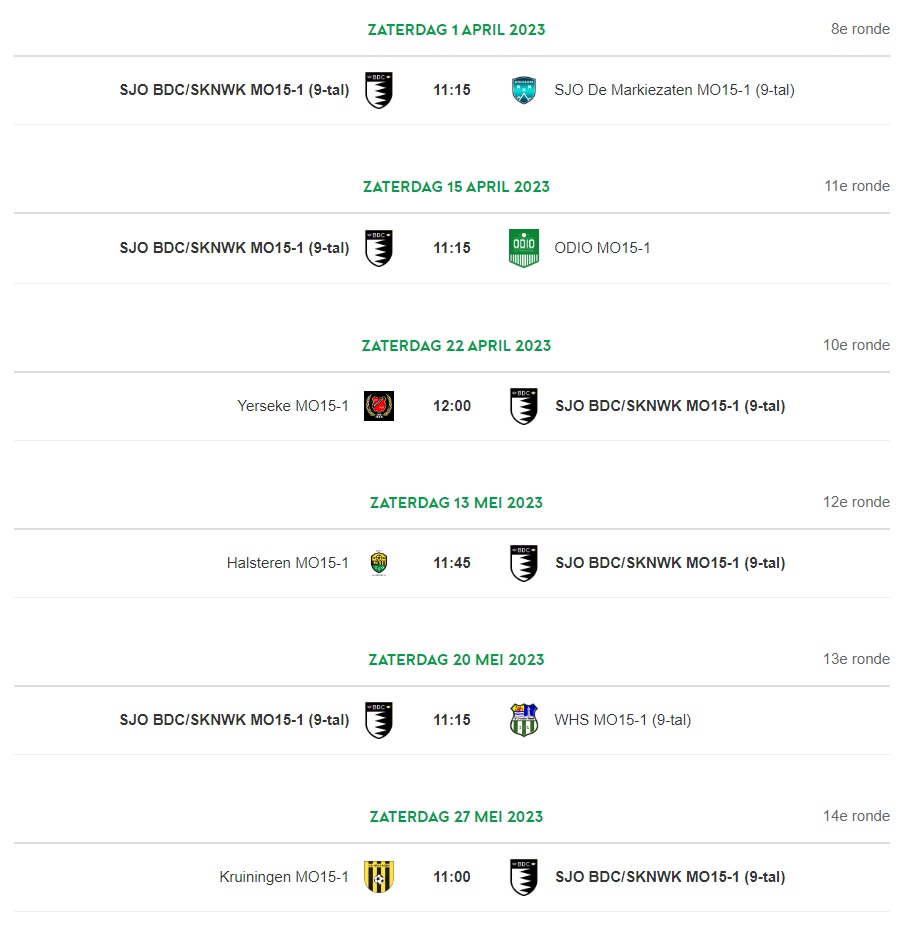Click the Zaterdag 20 Mei 2023 heading
Screen dimensions: 911x926
[456, 660]
